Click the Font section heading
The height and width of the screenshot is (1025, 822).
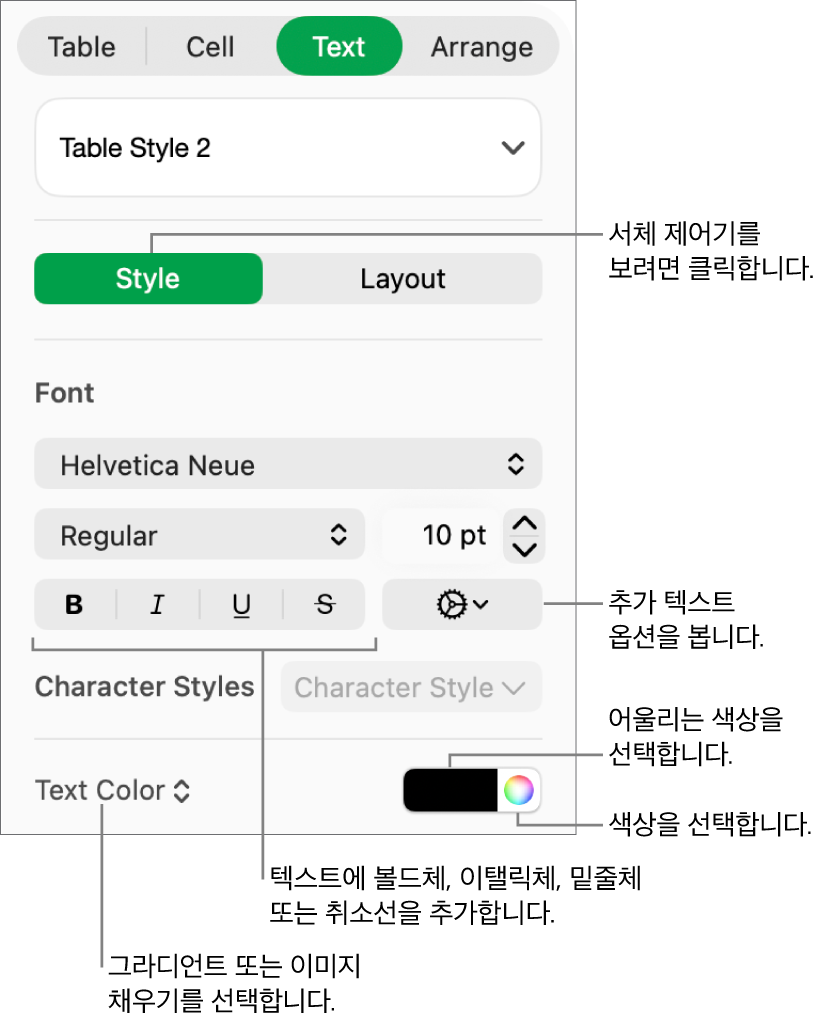coord(65,393)
